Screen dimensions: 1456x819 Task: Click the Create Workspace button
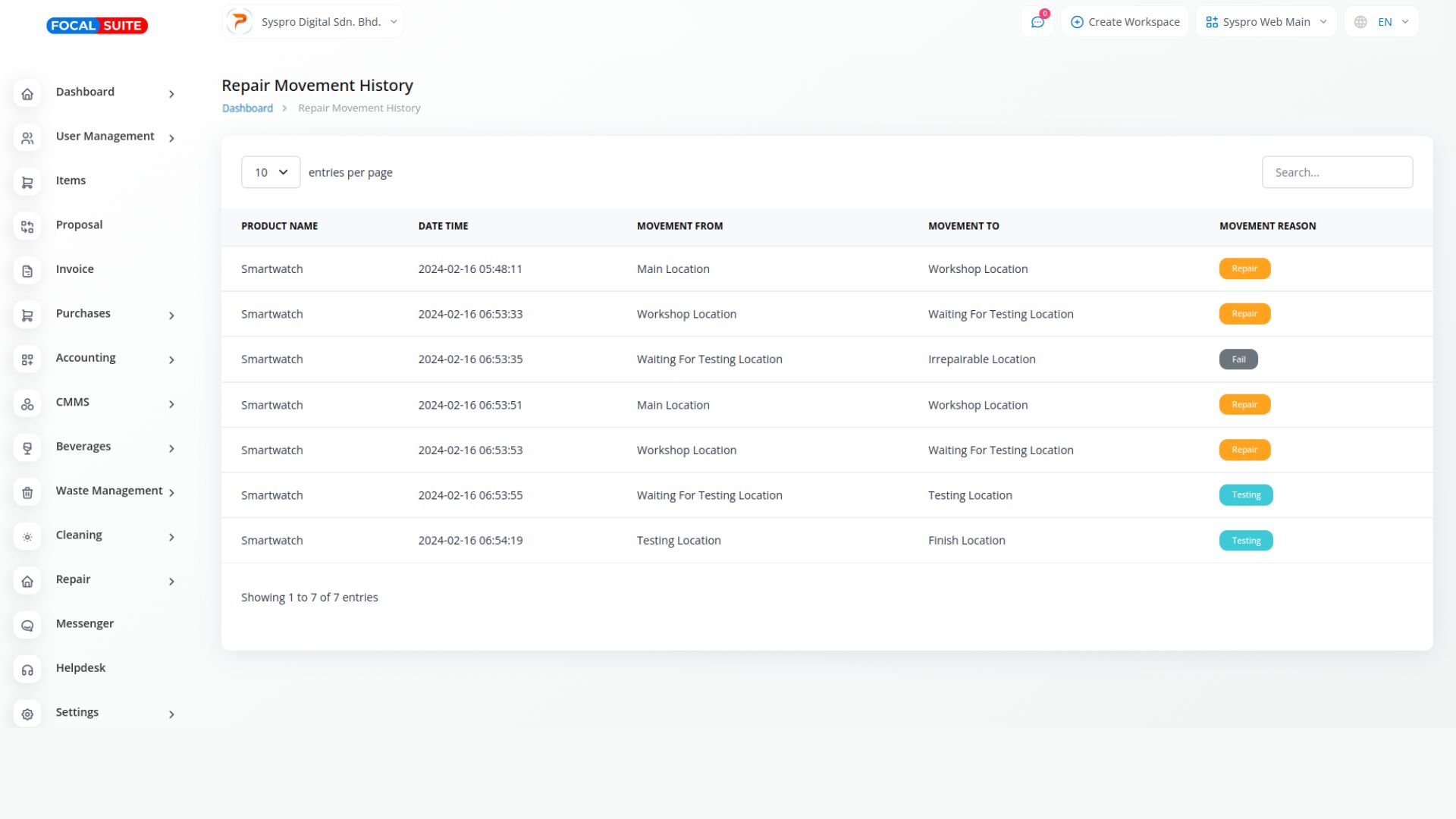(1125, 22)
